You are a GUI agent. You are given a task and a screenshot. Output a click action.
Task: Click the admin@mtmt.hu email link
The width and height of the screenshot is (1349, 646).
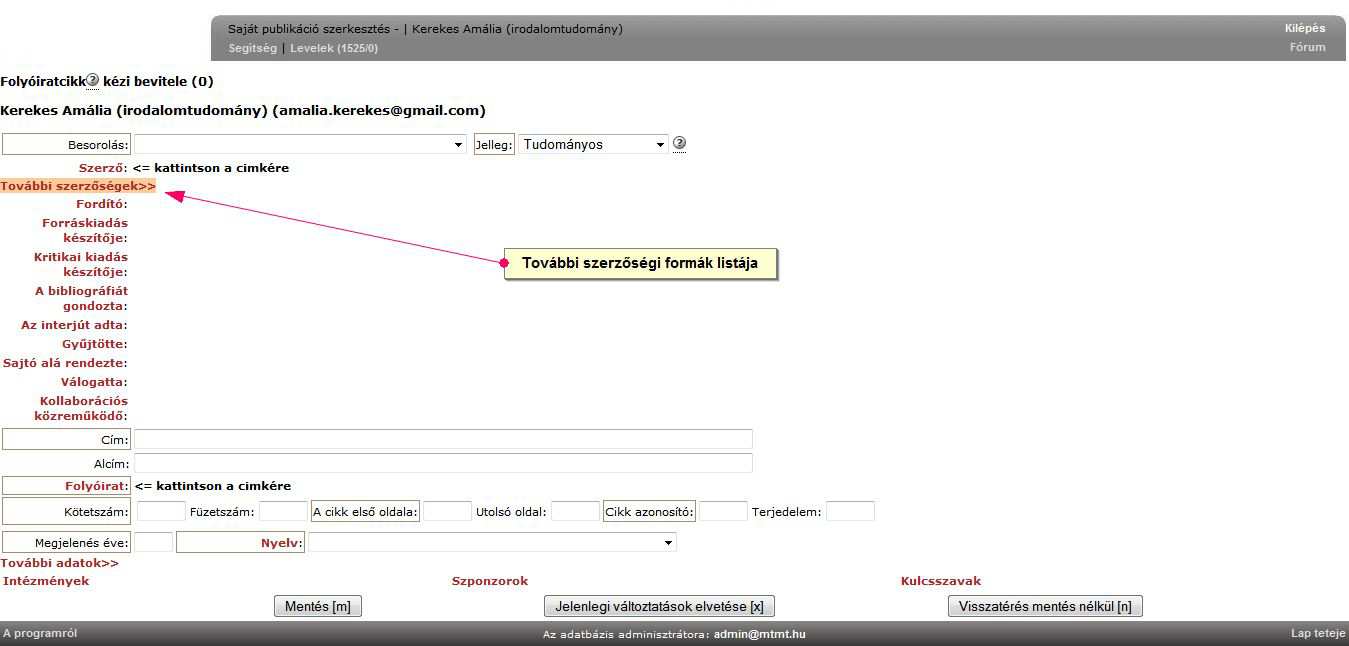click(x=760, y=634)
